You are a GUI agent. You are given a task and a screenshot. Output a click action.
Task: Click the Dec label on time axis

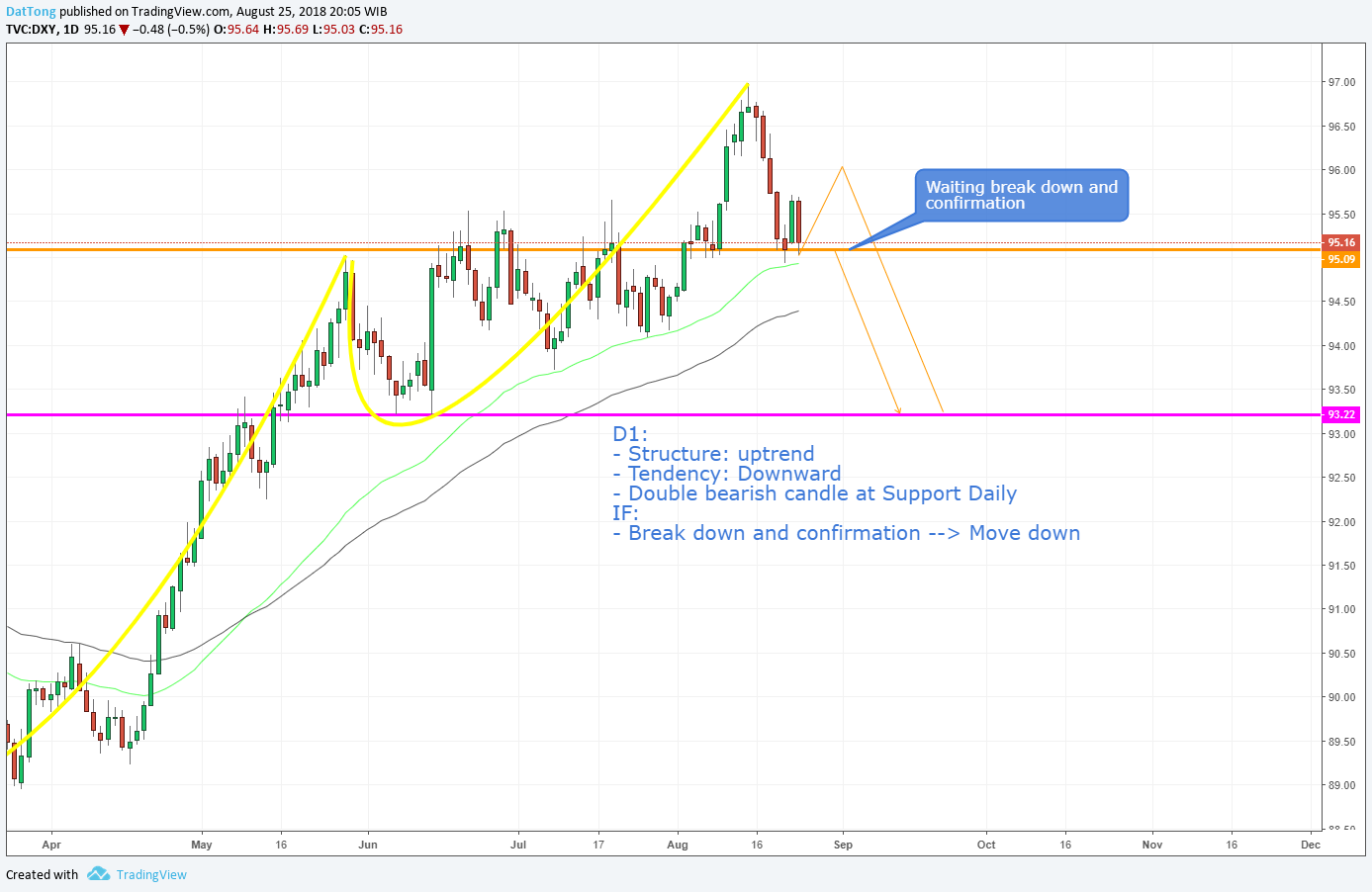pos(1311,845)
